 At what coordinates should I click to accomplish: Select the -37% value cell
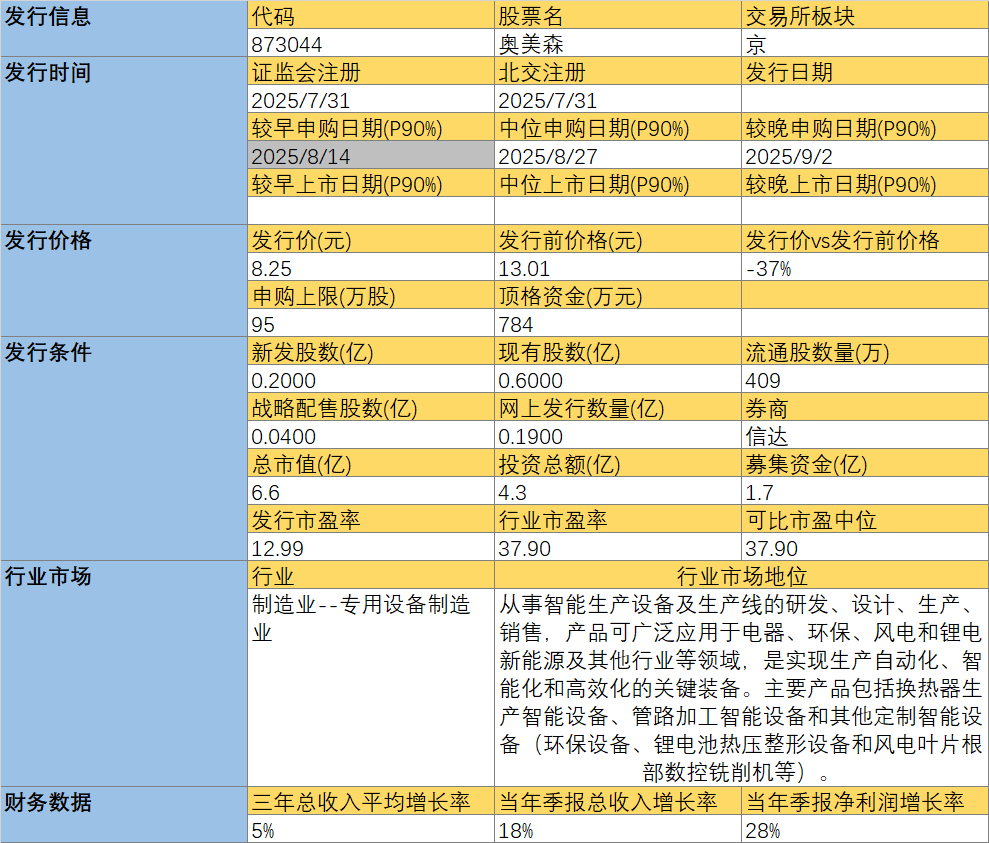pos(865,267)
